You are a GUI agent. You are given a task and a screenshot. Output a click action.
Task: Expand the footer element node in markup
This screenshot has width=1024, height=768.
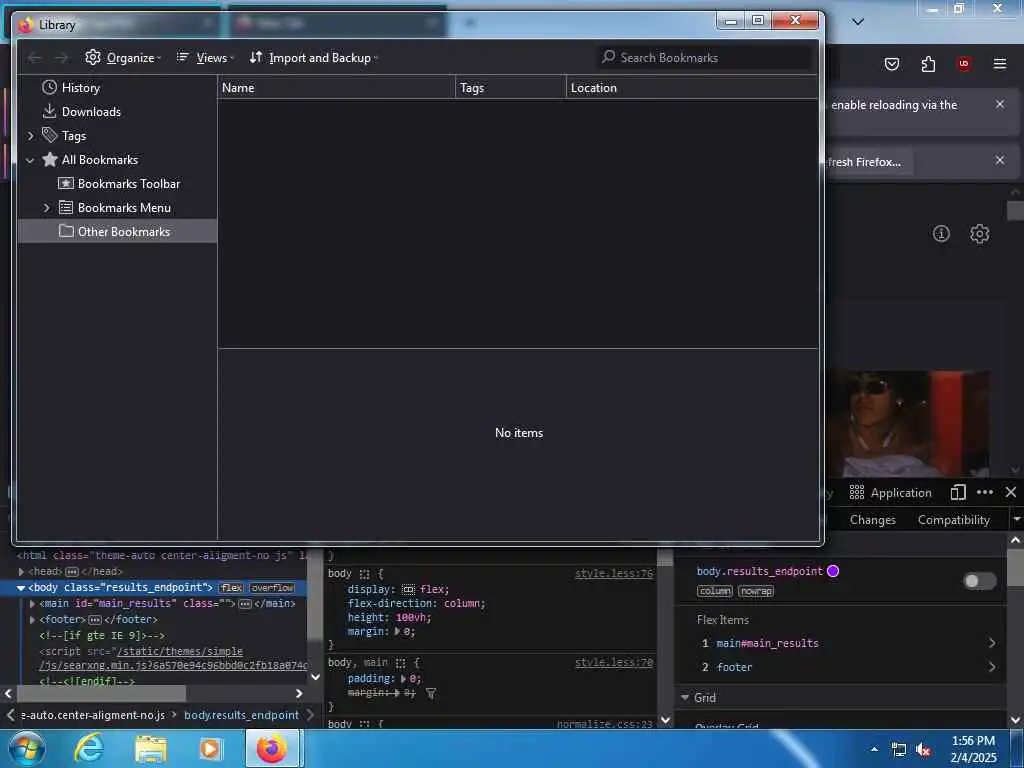click(33, 619)
